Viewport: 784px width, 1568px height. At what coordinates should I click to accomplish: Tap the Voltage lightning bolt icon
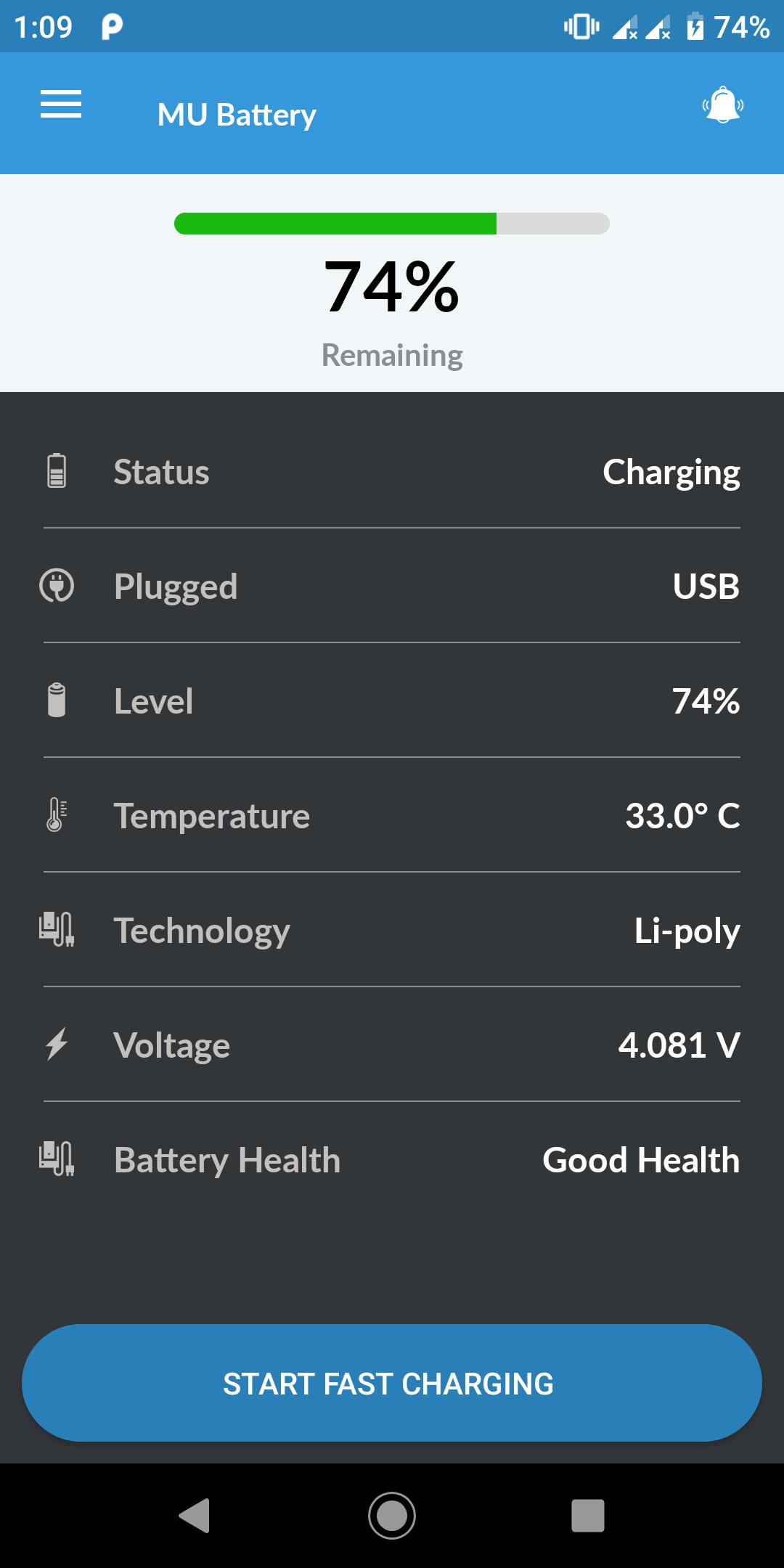pos(57,1045)
